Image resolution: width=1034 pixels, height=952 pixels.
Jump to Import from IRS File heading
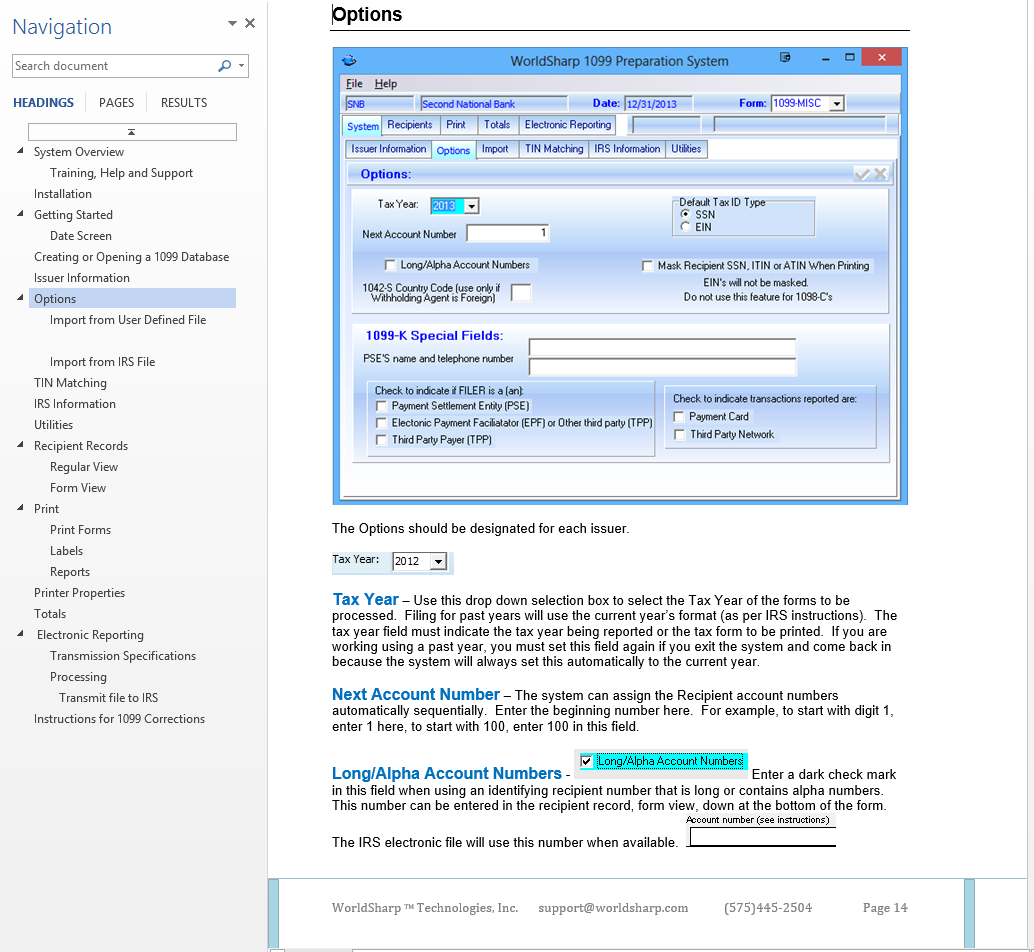pos(102,362)
